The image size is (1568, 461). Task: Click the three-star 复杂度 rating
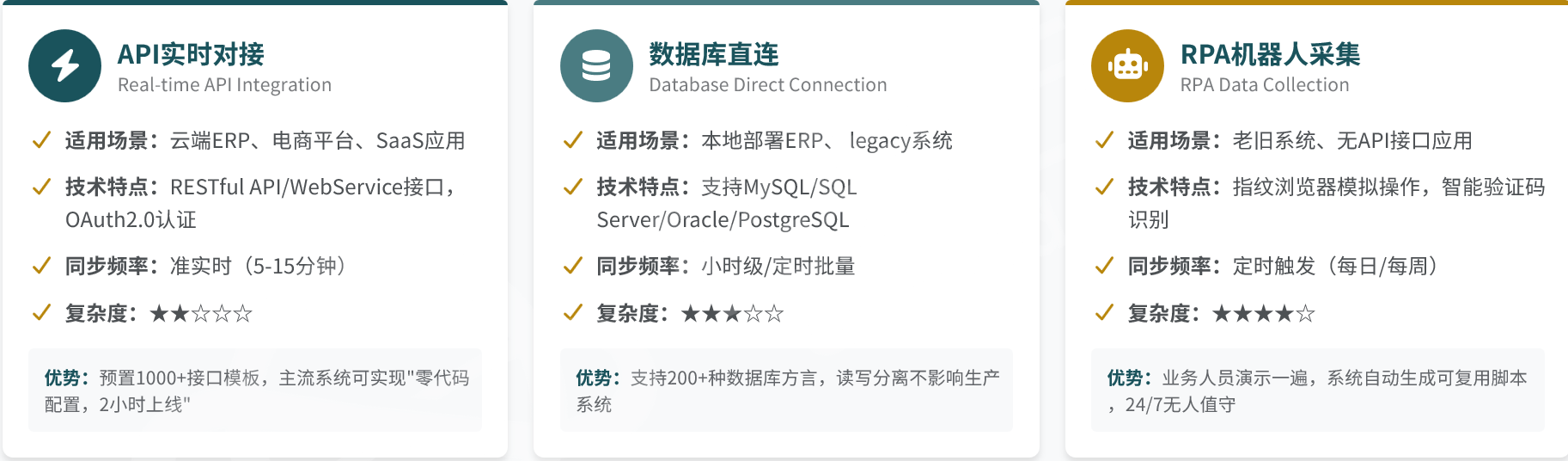click(x=732, y=313)
